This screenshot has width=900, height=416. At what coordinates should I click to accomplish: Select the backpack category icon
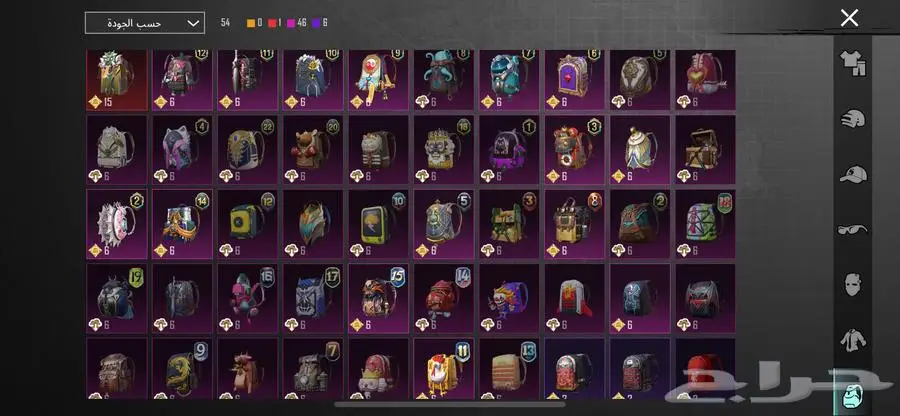click(x=851, y=396)
